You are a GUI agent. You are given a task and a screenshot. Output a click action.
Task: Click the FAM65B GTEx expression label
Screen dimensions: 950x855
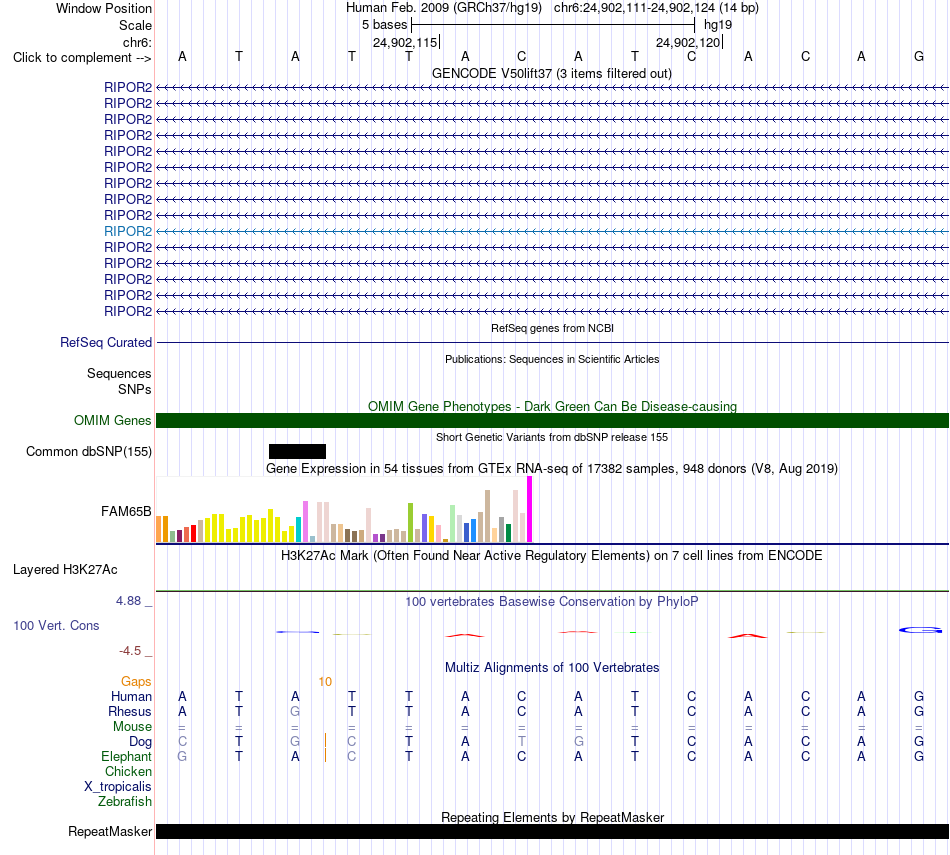point(126,511)
